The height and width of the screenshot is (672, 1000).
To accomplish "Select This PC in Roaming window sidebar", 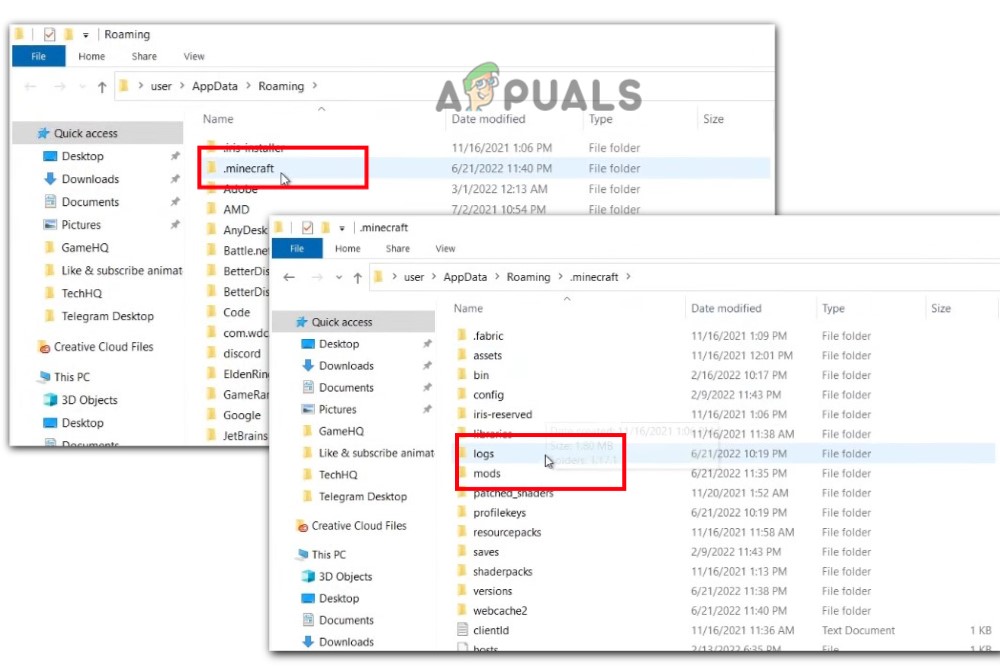I will pos(71,377).
